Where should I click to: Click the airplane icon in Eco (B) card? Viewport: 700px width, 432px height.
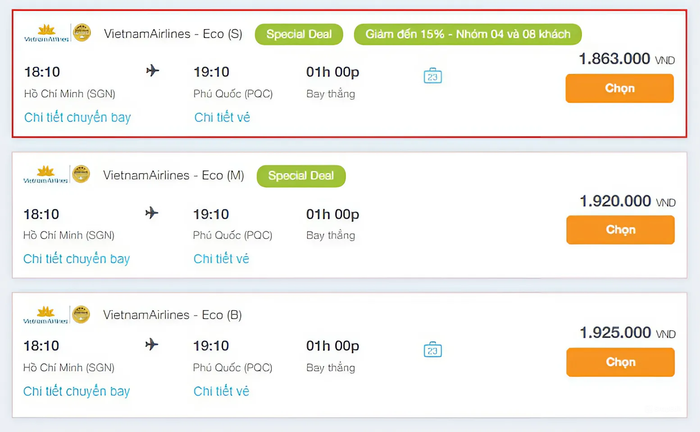[x=152, y=345]
